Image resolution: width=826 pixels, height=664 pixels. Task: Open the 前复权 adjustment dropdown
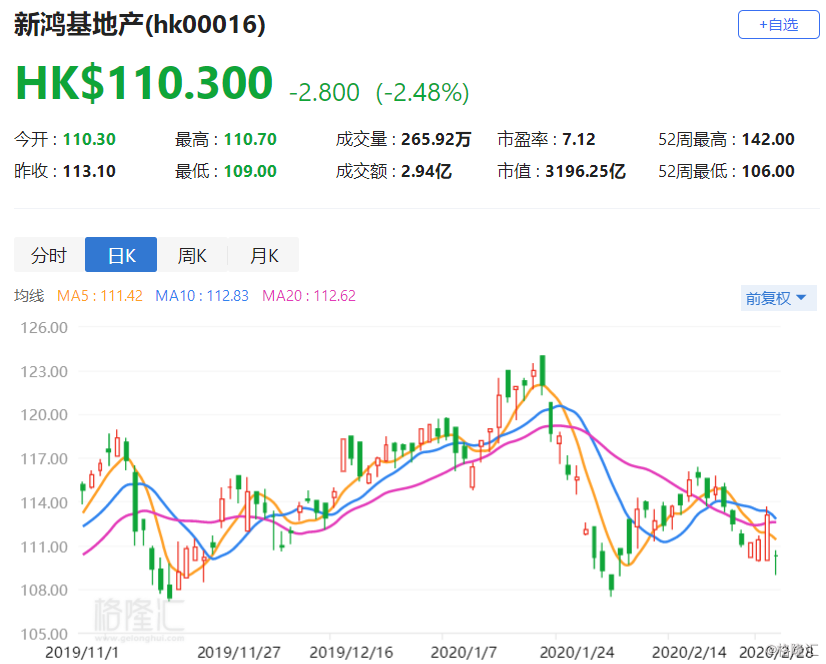(x=778, y=298)
